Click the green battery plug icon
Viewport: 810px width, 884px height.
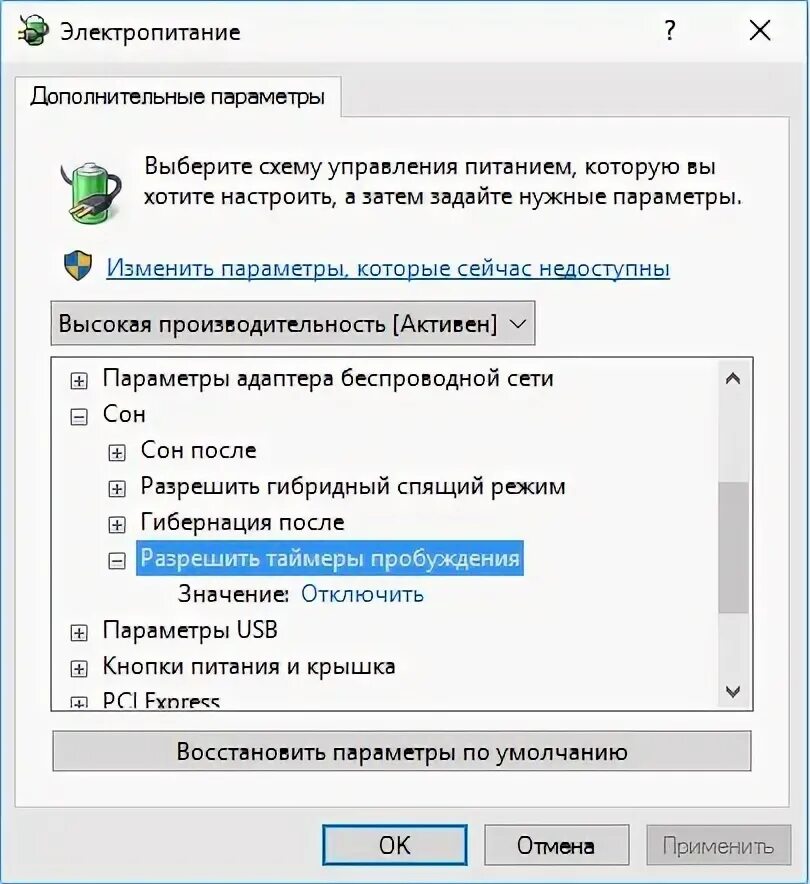(91, 192)
